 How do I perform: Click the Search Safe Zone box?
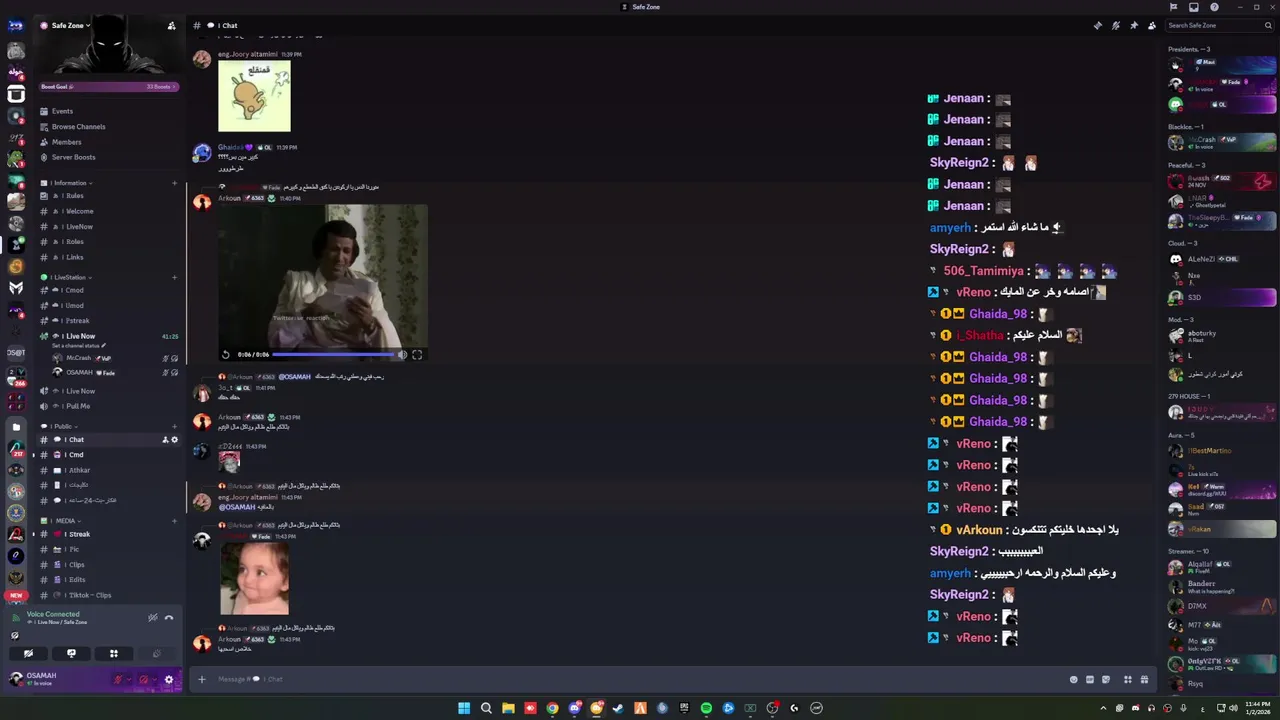(1219, 25)
